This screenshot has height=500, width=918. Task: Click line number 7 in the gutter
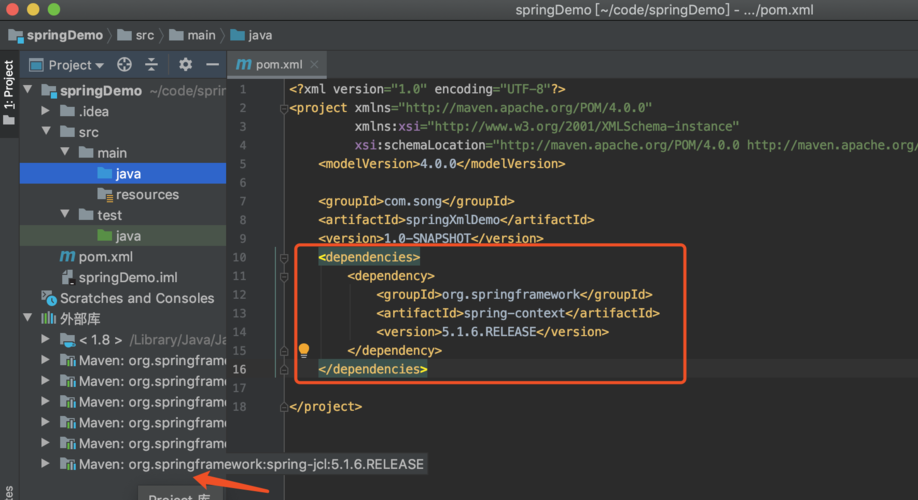(x=242, y=201)
